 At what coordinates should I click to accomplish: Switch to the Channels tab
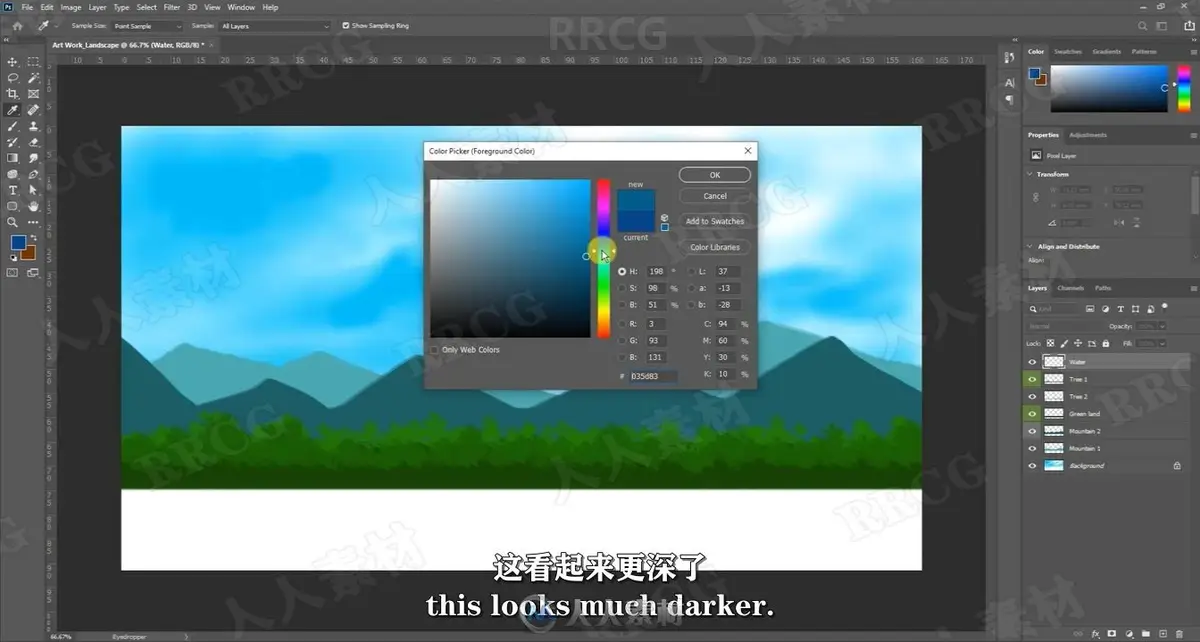(1070, 288)
